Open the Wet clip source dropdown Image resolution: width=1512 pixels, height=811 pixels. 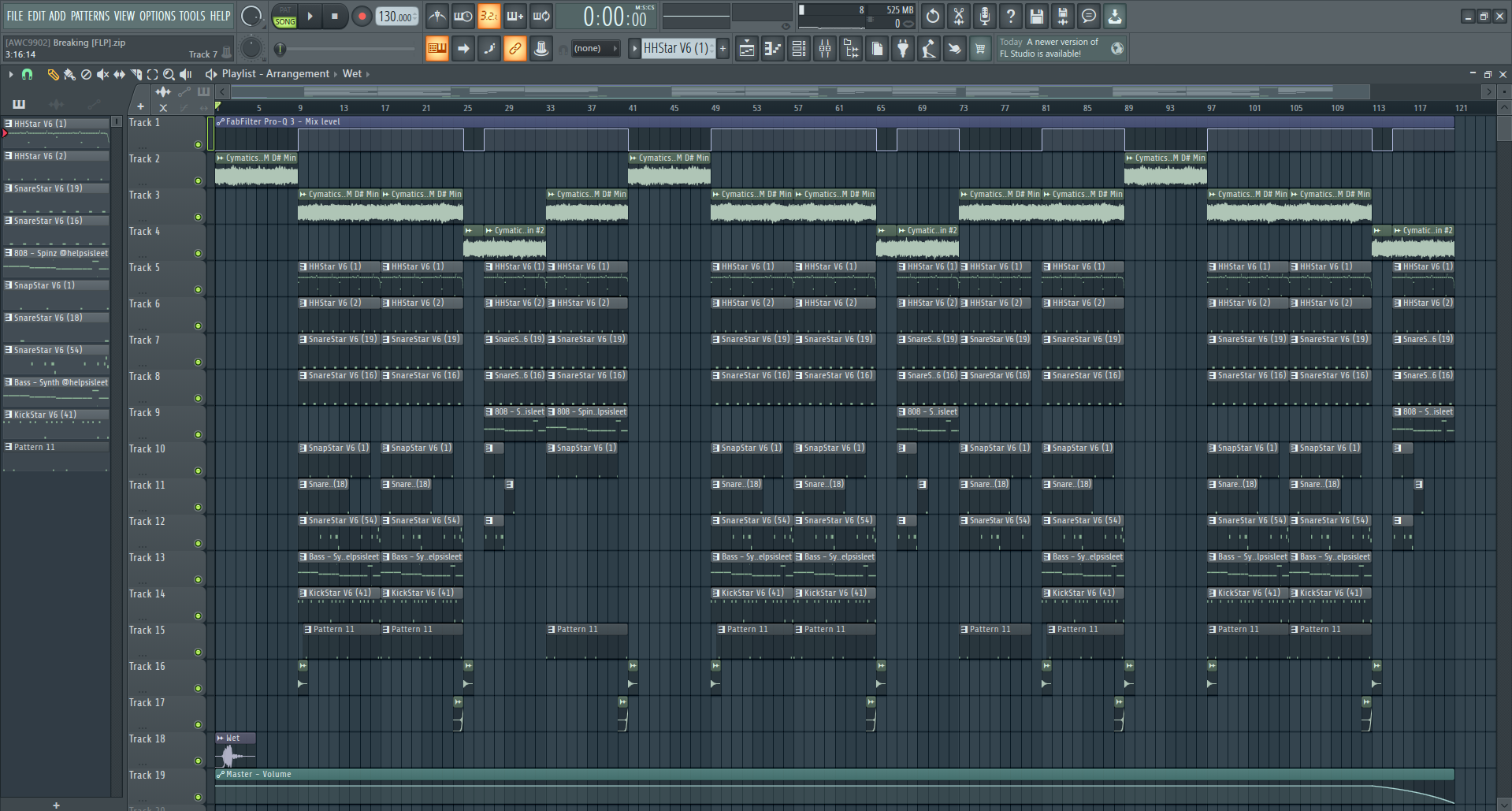[x=352, y=73]
